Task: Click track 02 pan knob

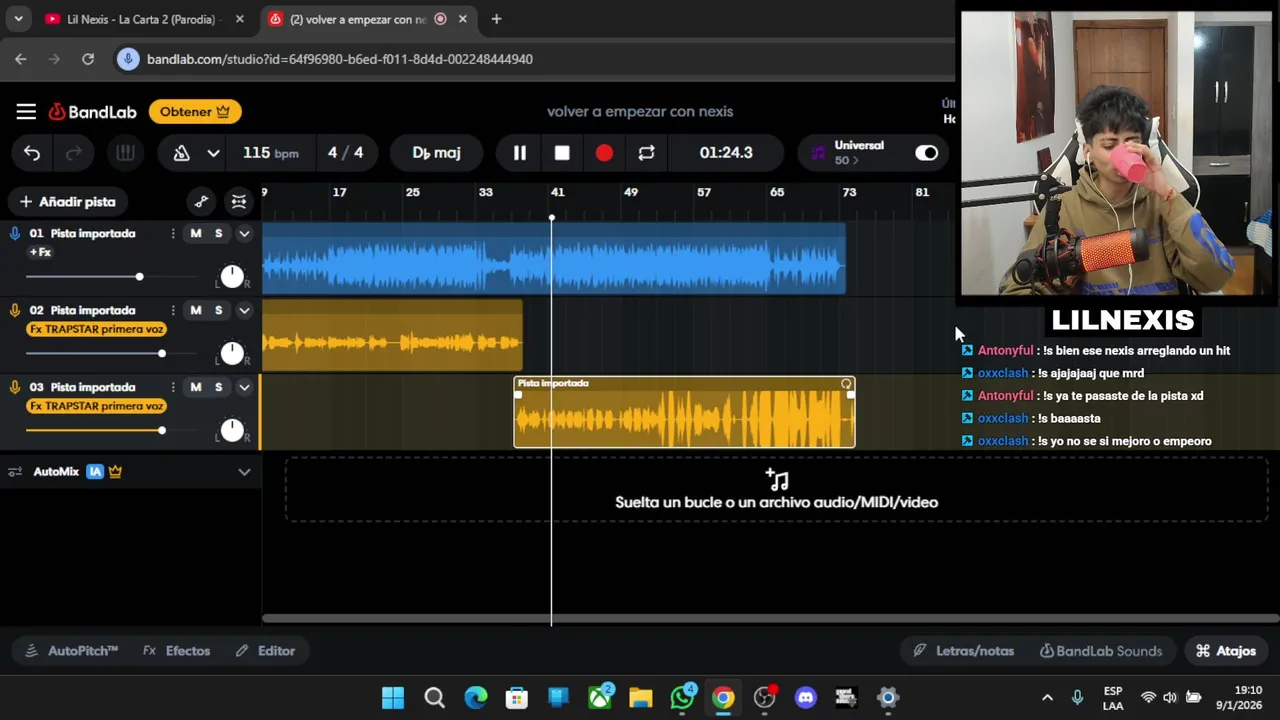Action: click(x=232, y=353)
